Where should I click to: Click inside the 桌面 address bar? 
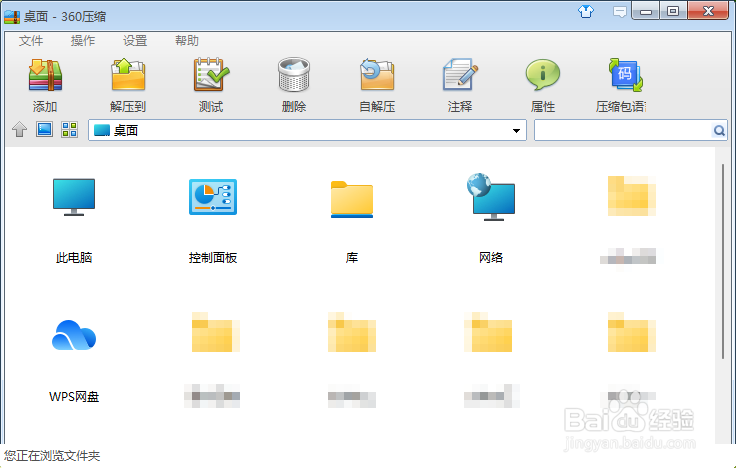coord(307,130)
